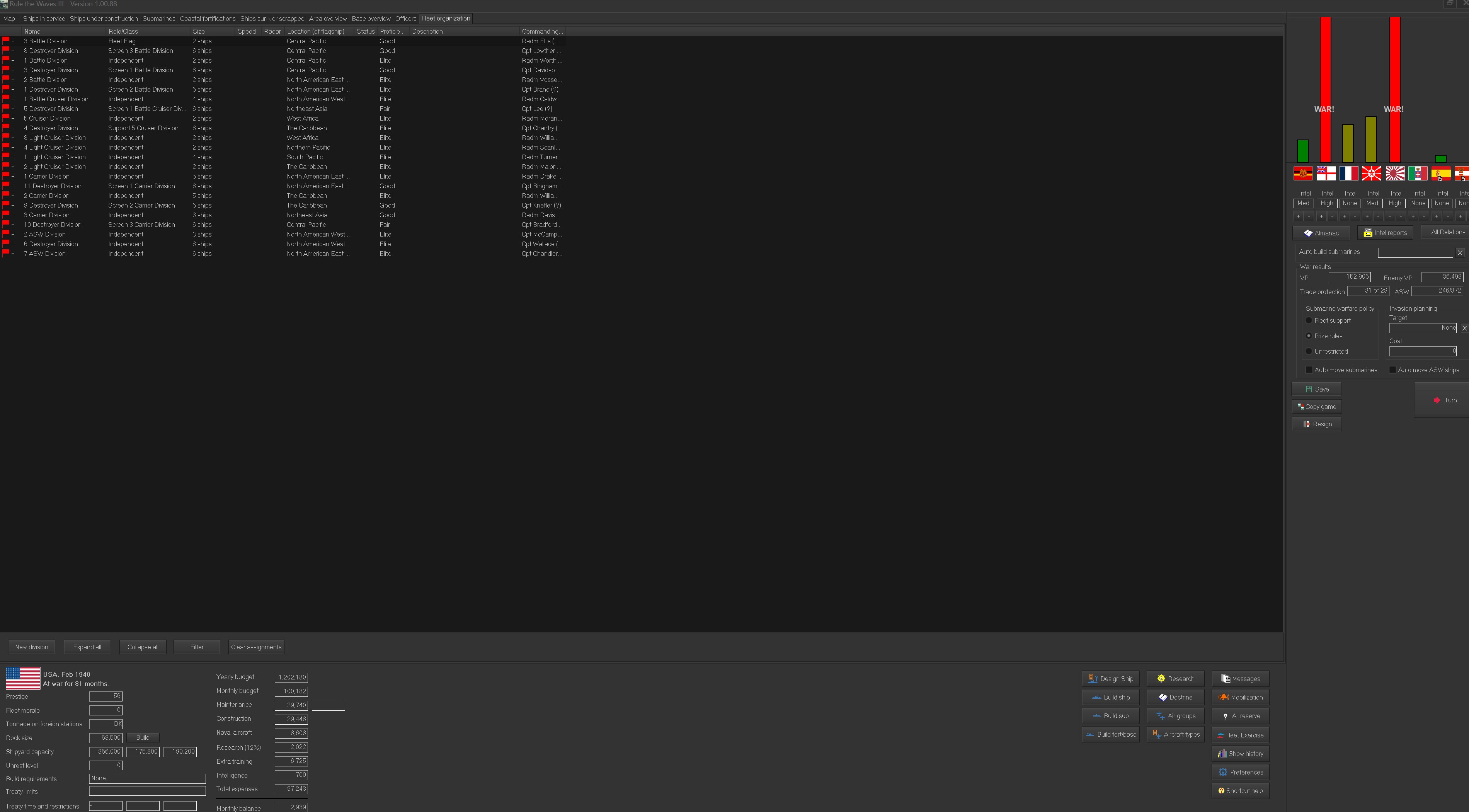Click the New division button

click(31, 647)
